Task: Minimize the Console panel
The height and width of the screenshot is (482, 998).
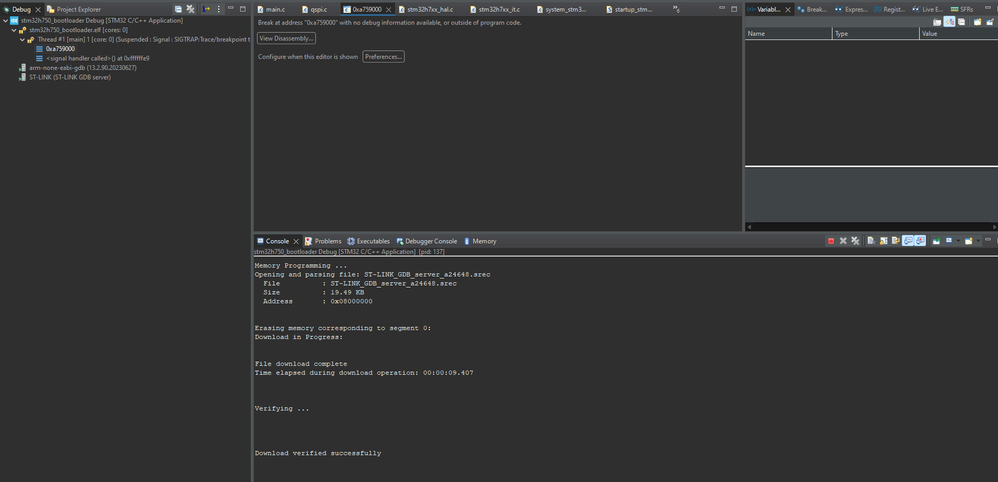Action: [x=988, y=239]
